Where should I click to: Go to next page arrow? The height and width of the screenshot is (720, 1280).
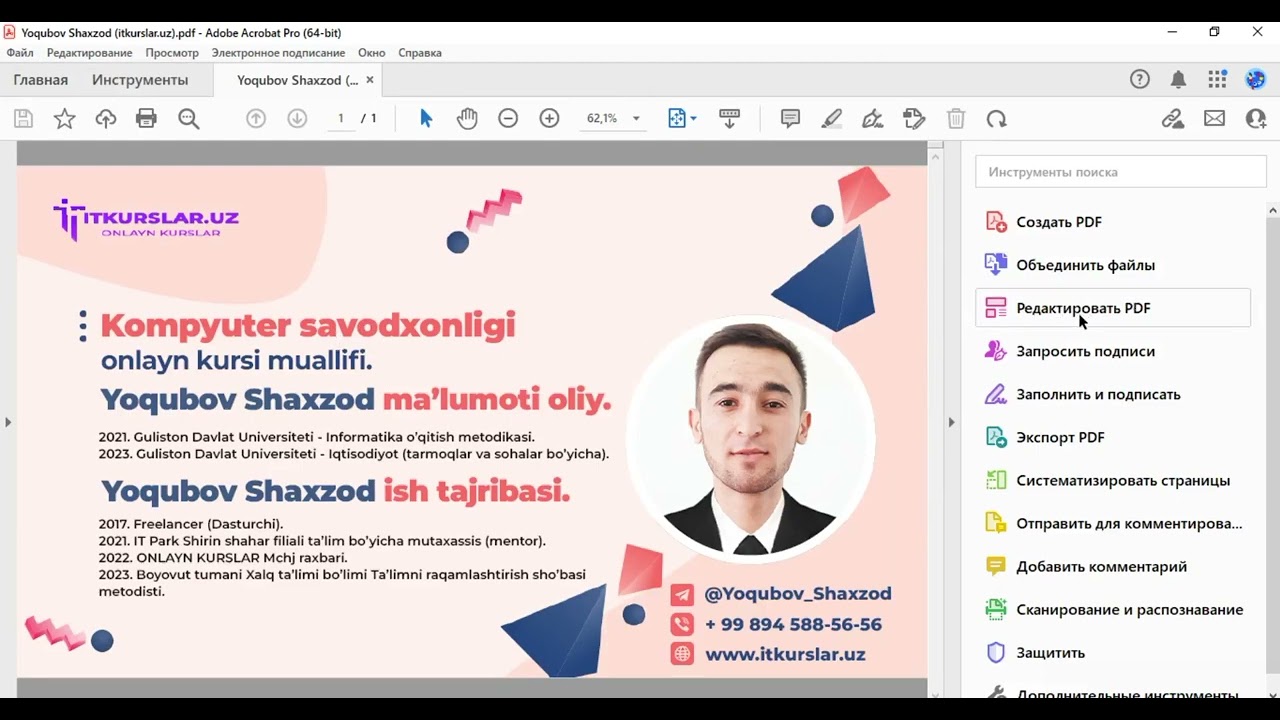pyautogui.click(x=297, y=118)
